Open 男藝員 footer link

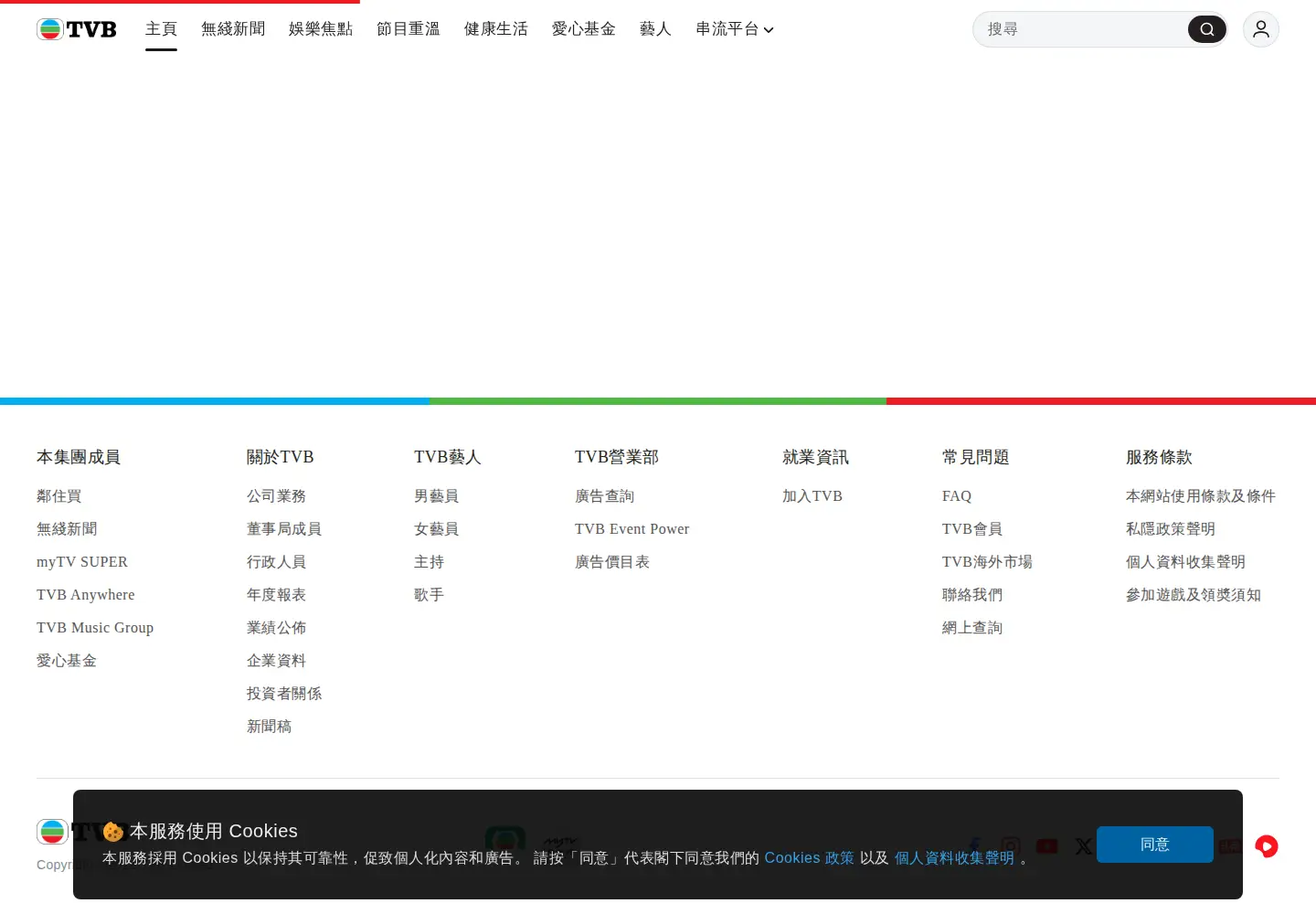pos(436,496)
